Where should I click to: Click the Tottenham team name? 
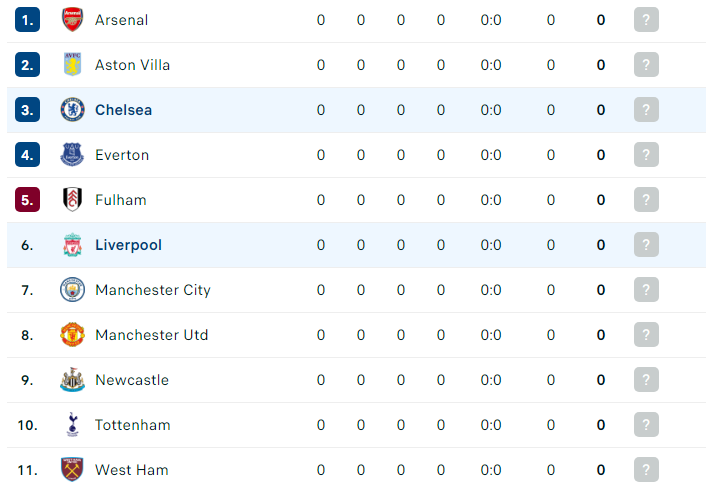click(x=133, y=425)
